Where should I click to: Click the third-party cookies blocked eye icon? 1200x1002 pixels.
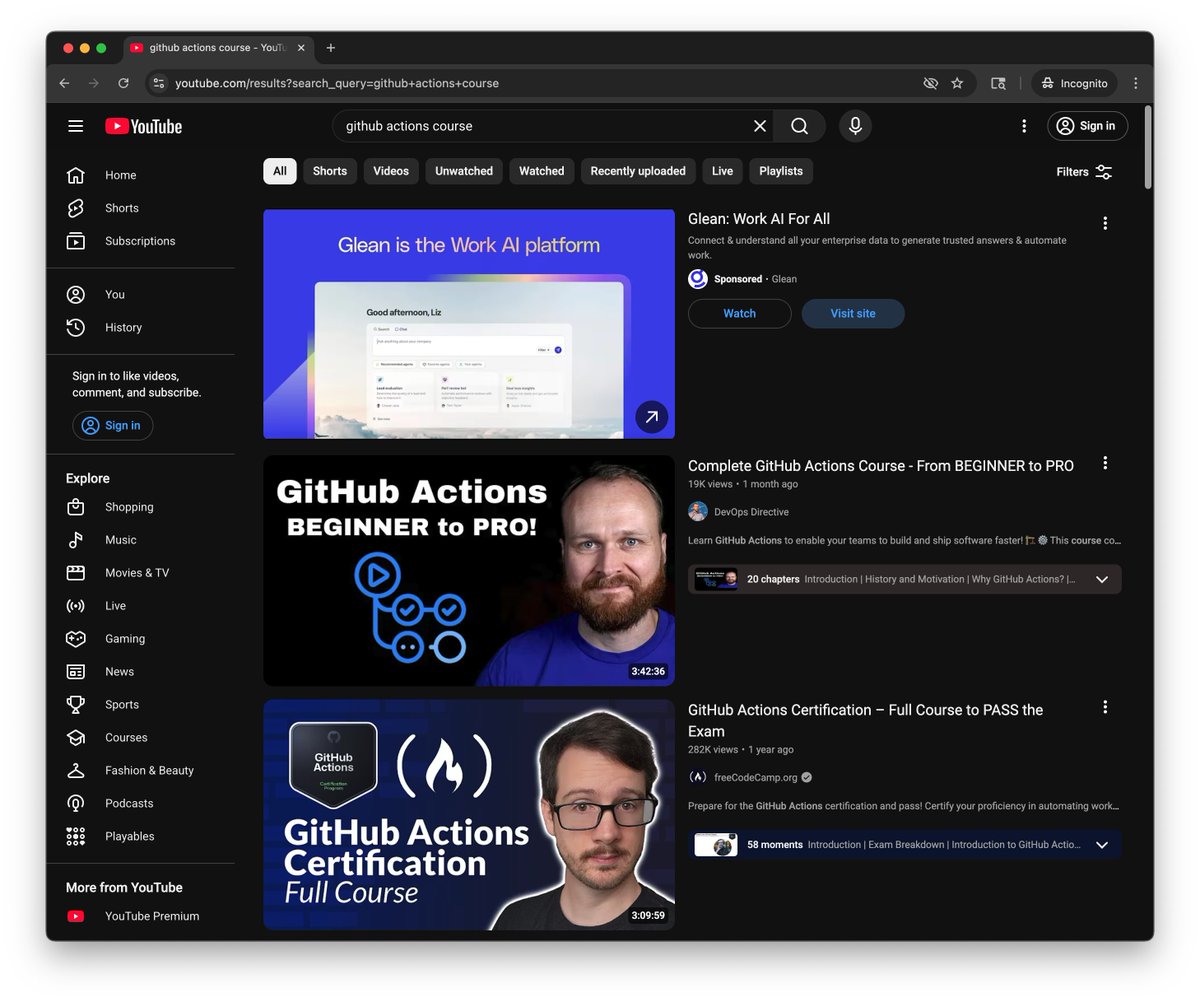pos(930,83)
